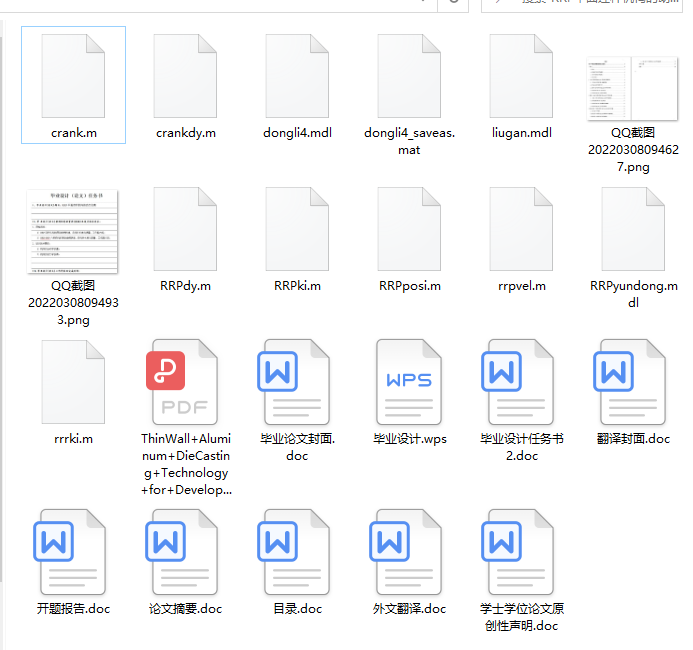Select the 开题报告.doc Word icon
This screenshot has width=693, height=650.
(70, 552)
